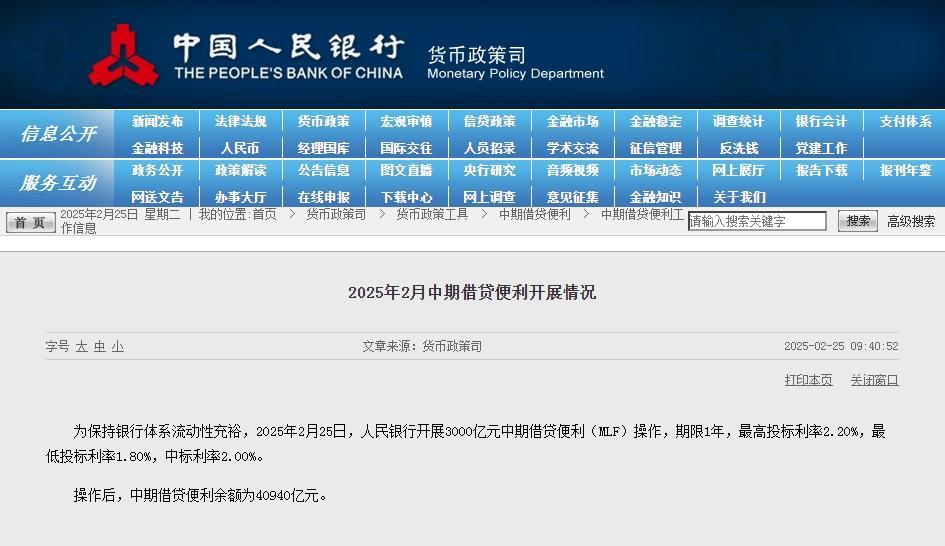The height and width of the screenshot is (546, 945).
Task: Open 新闻发布 menu item
Action: pos(157,121)
